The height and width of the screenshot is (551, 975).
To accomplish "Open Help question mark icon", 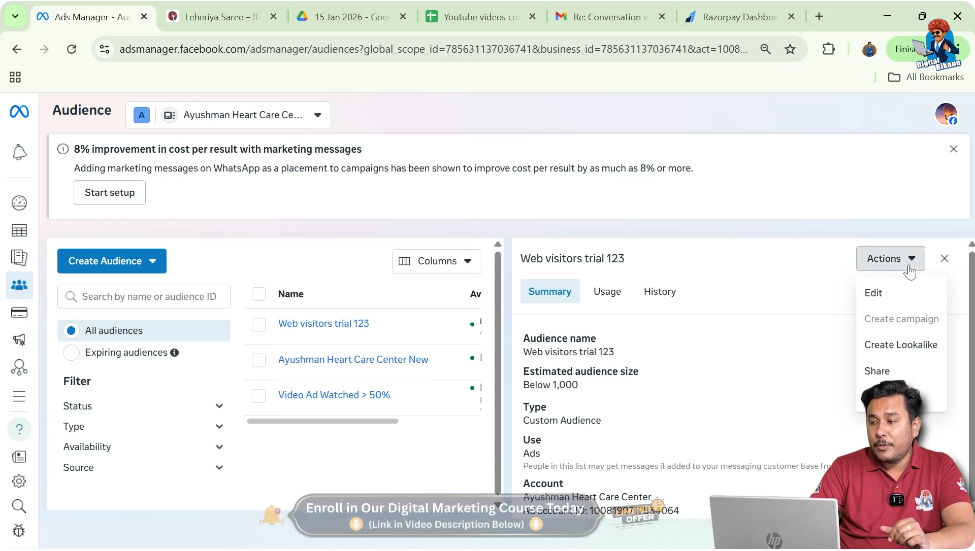I will [19, 429].
